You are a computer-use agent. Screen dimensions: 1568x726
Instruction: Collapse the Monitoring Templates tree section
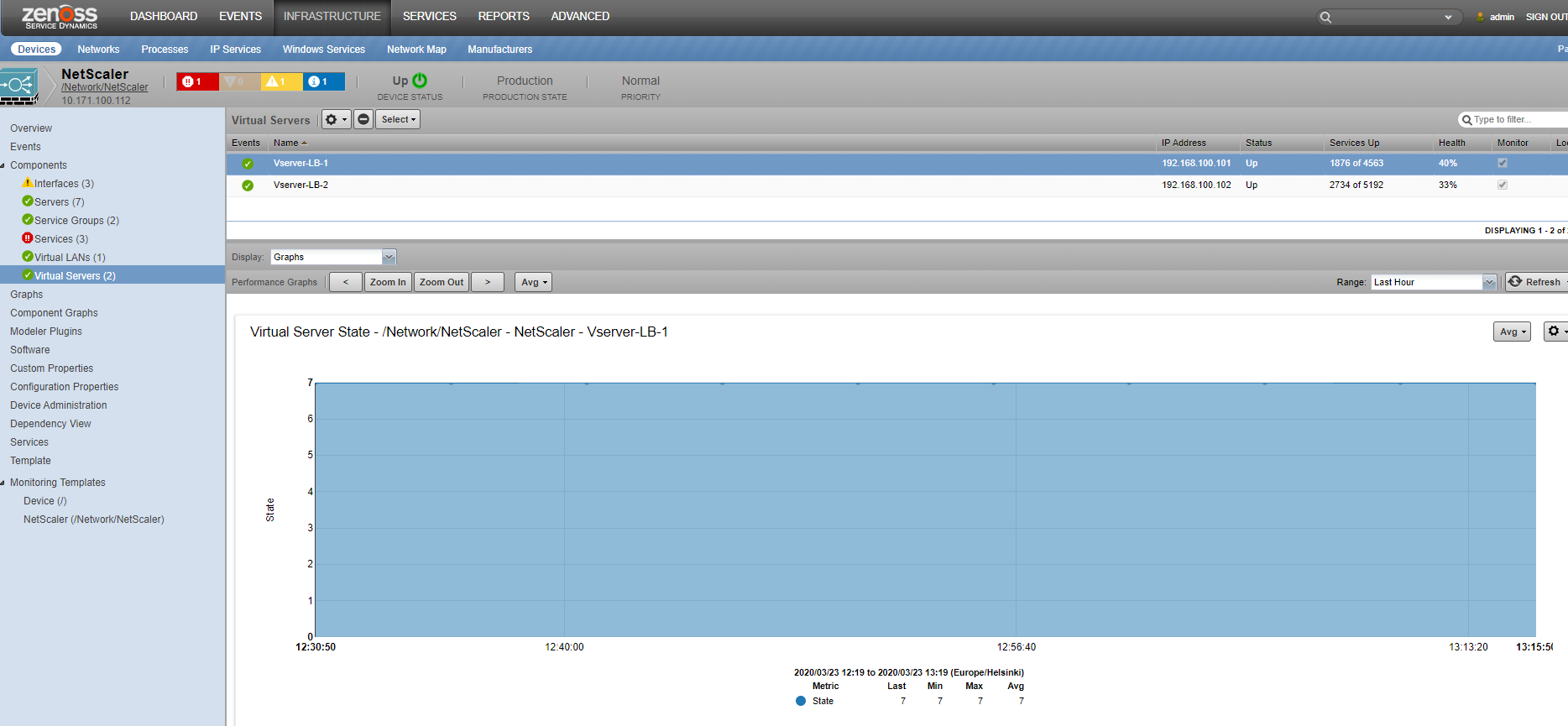[3, 483]
